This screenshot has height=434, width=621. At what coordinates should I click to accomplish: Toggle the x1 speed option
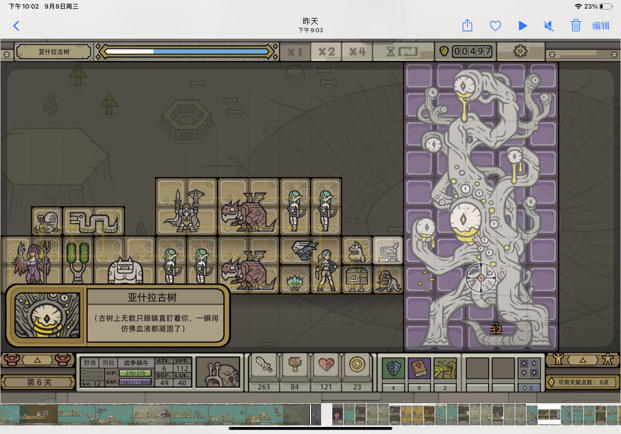pos(295,52)
